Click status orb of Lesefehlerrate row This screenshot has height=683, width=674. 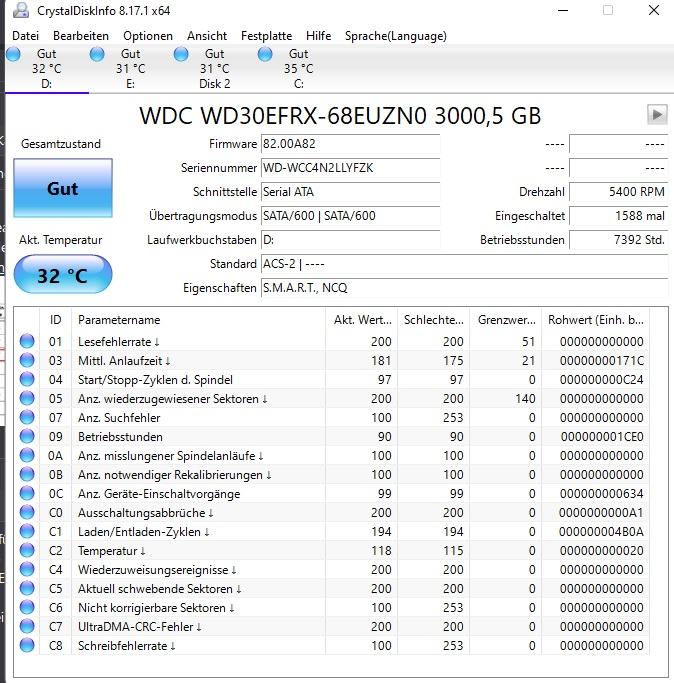click(27, 341)
